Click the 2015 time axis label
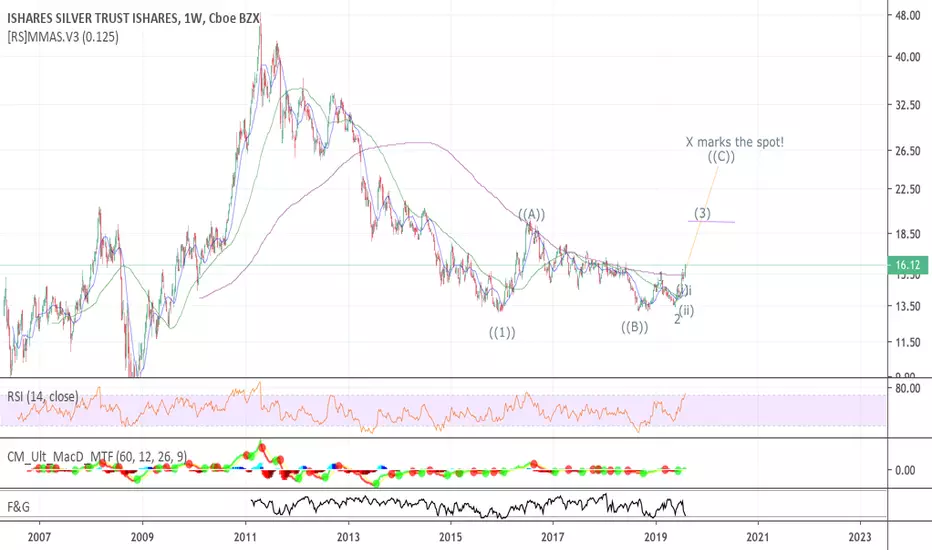The image size is (932, 550). point(451,538)
